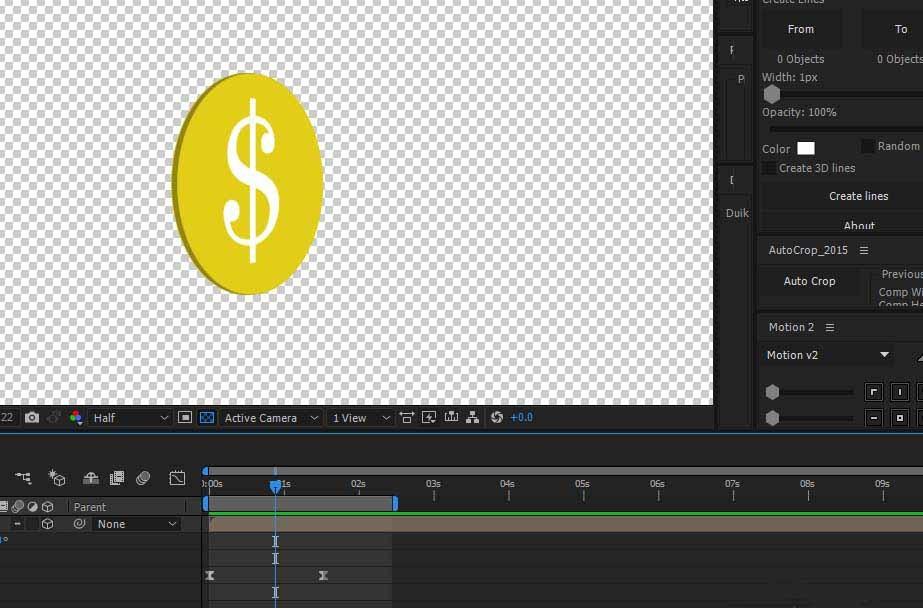Open the AutoCrop_2015 panel menu
The image size is (923, 608).
pyautogui.click(x=864, y=250)
